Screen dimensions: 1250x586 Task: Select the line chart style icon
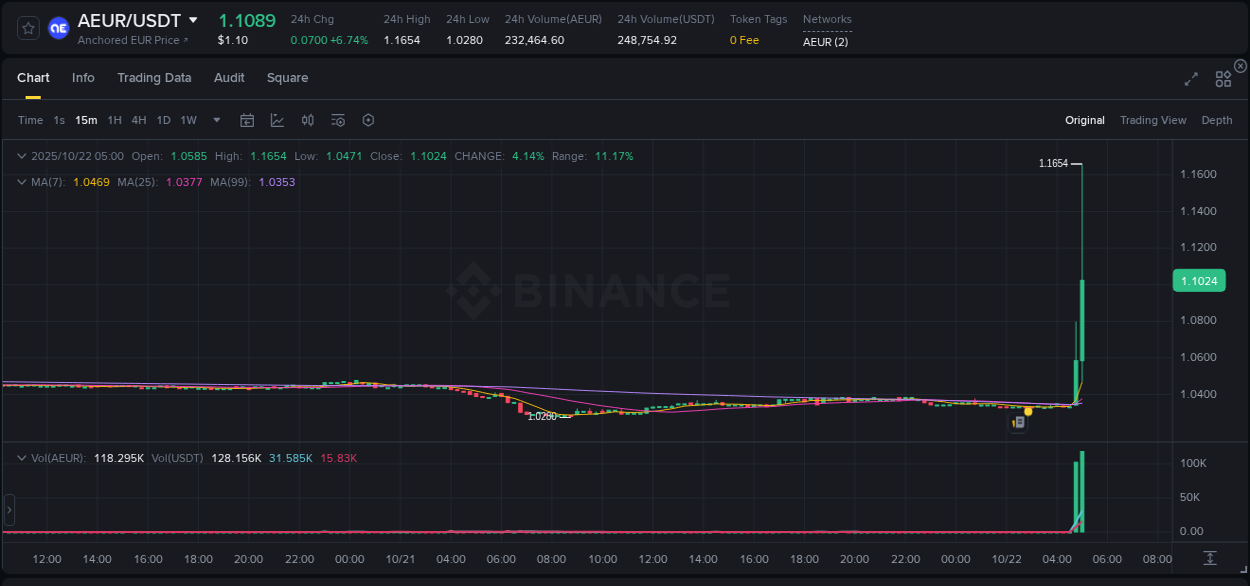point(275,119)
